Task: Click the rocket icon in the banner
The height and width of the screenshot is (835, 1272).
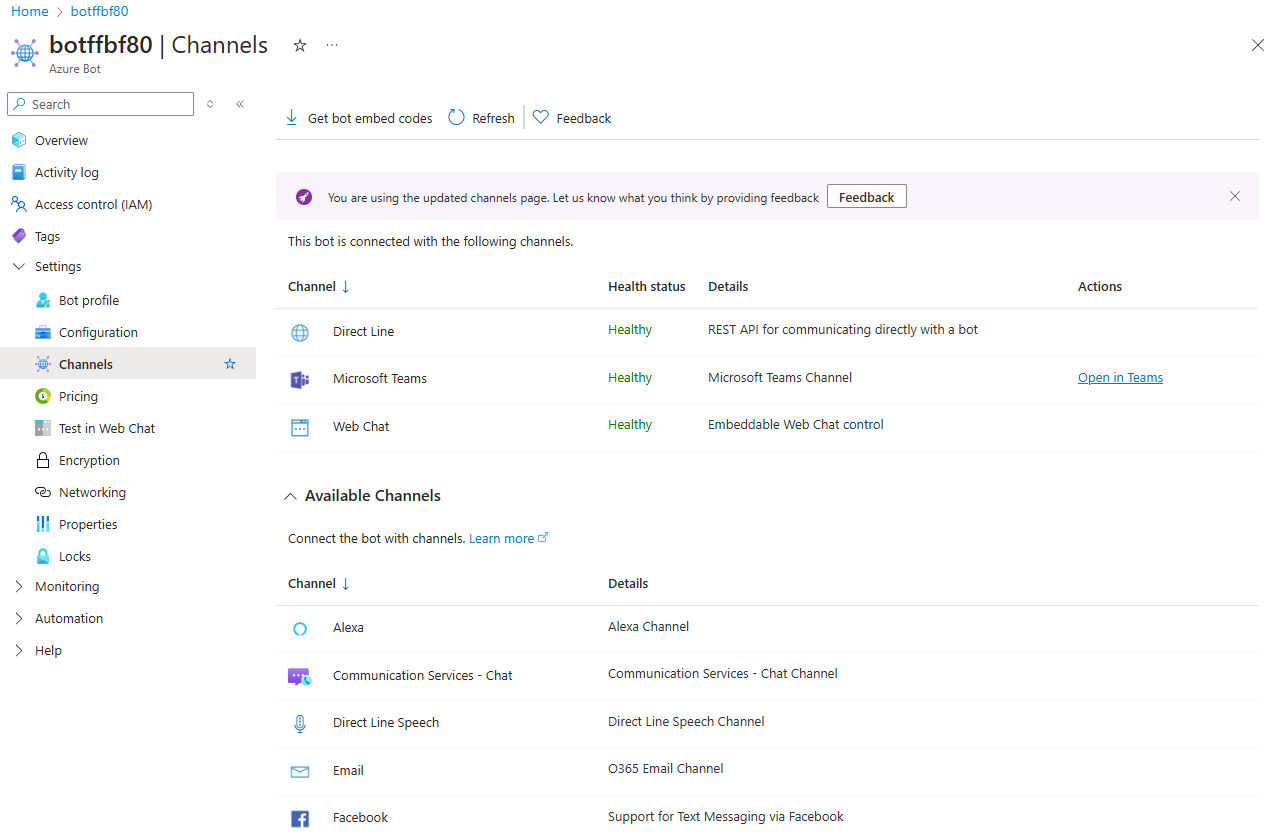Action: pyautogui.click(x=304, y=197)
